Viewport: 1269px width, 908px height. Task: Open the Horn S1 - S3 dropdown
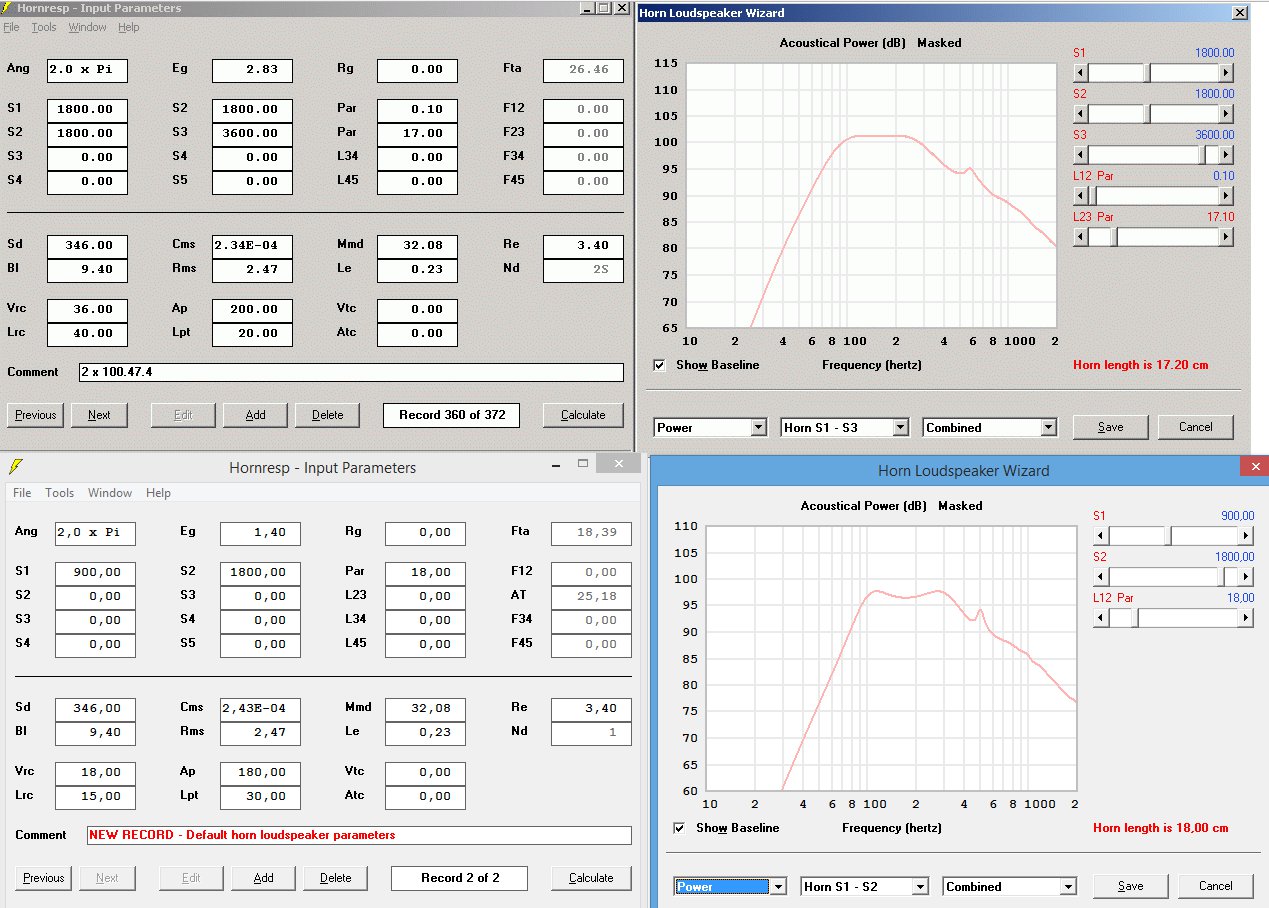coord(901,428)
